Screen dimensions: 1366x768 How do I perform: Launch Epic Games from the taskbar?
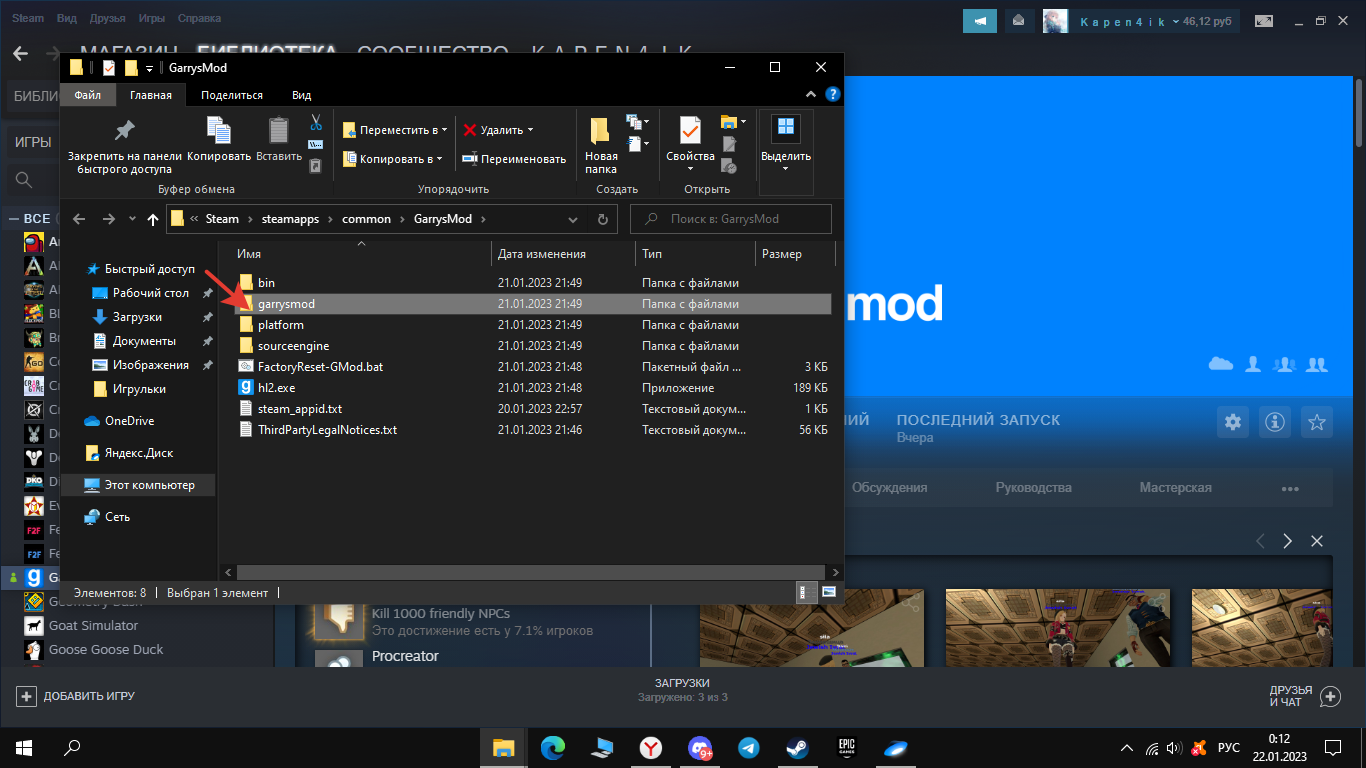click(x=848, y=747)
